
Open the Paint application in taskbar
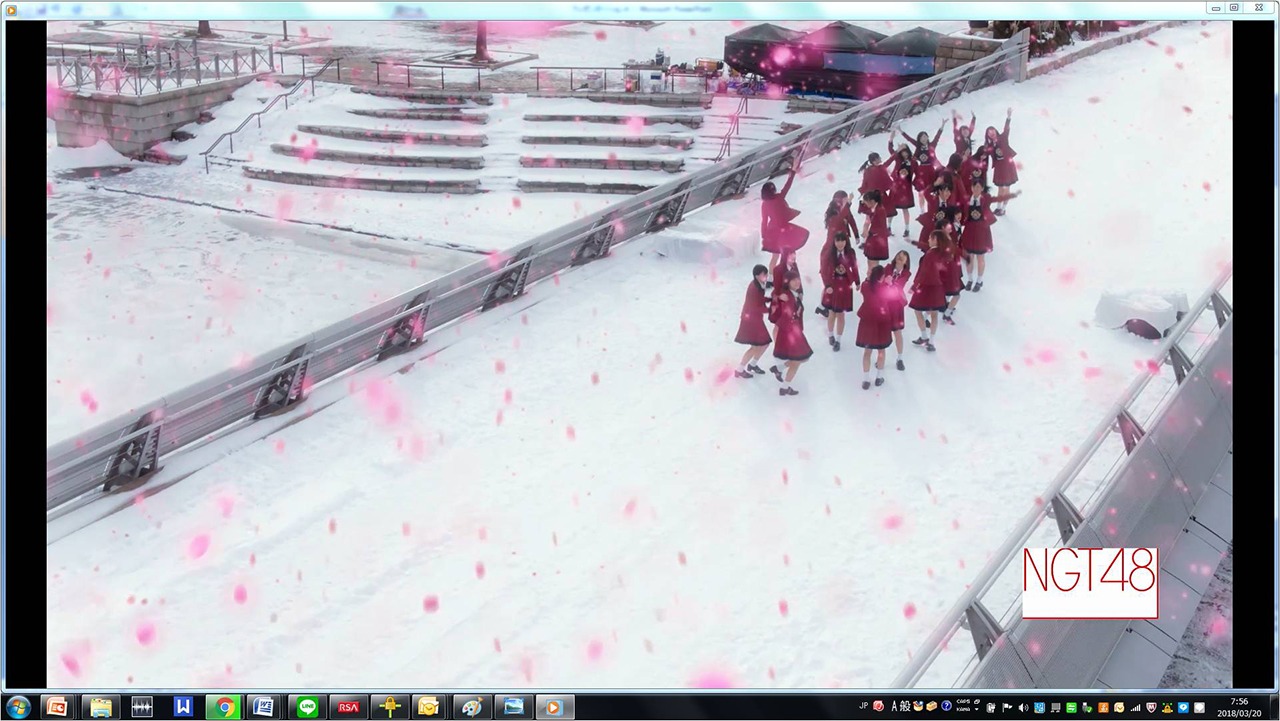pos(471,707)
